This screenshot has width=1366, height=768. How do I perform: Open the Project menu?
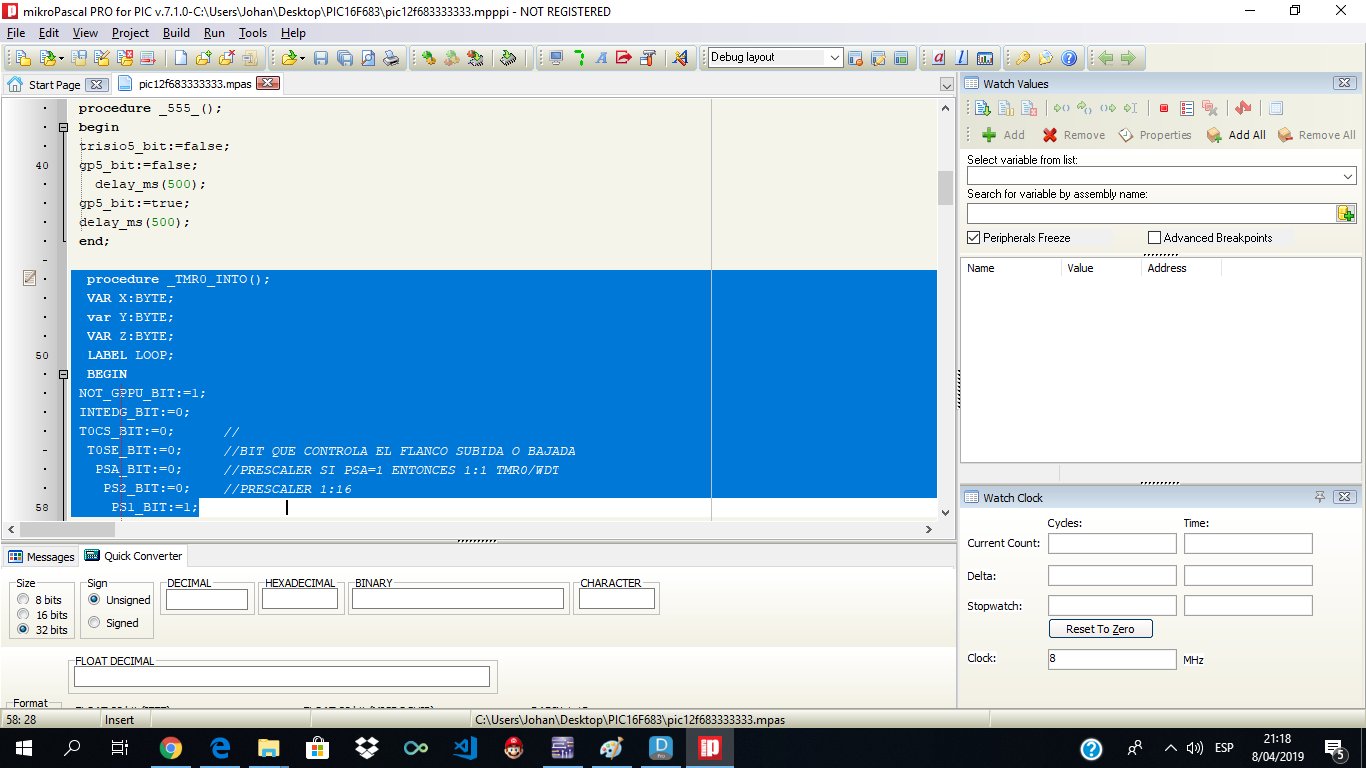[130, 33]
